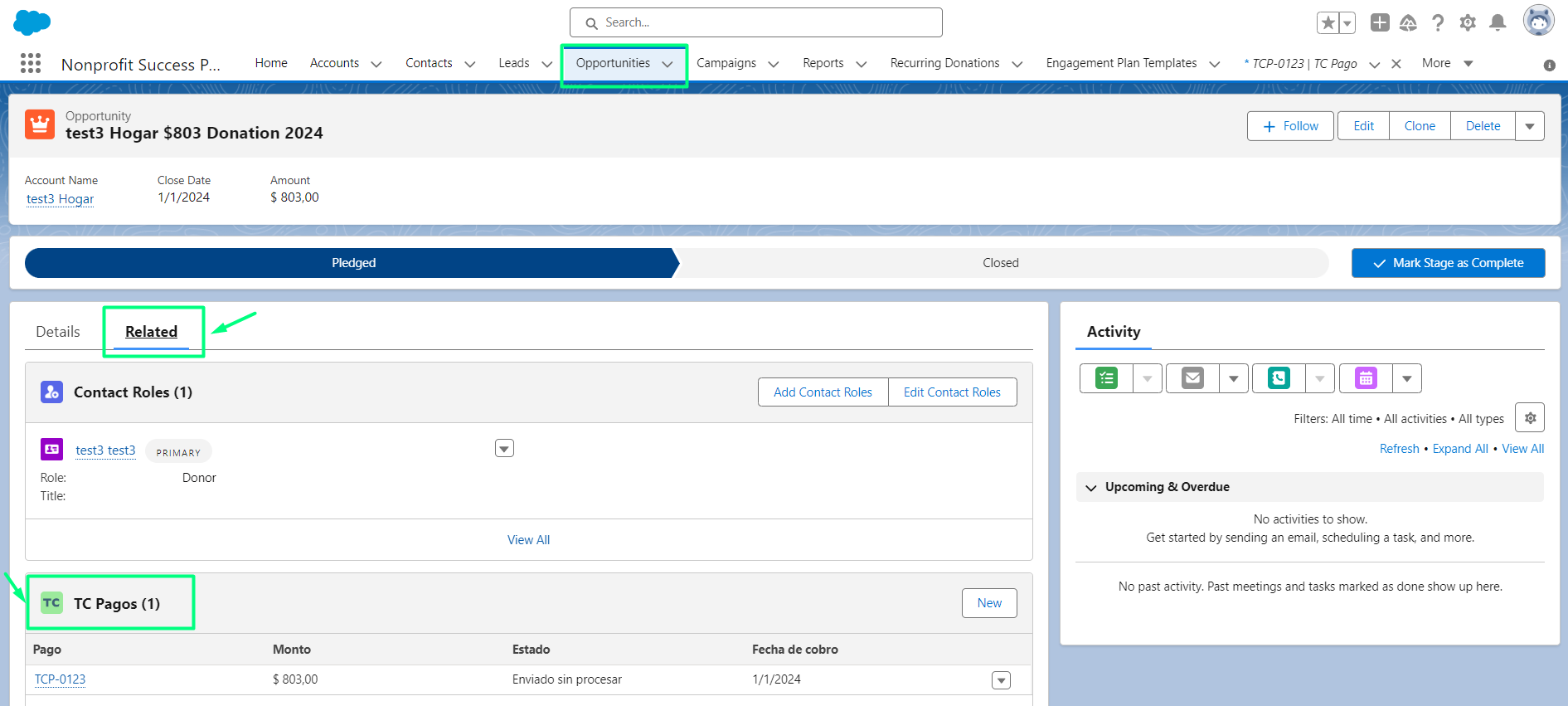
Task: Open row actions for test3 test3 contact role
Action: (x=504, y=449)
